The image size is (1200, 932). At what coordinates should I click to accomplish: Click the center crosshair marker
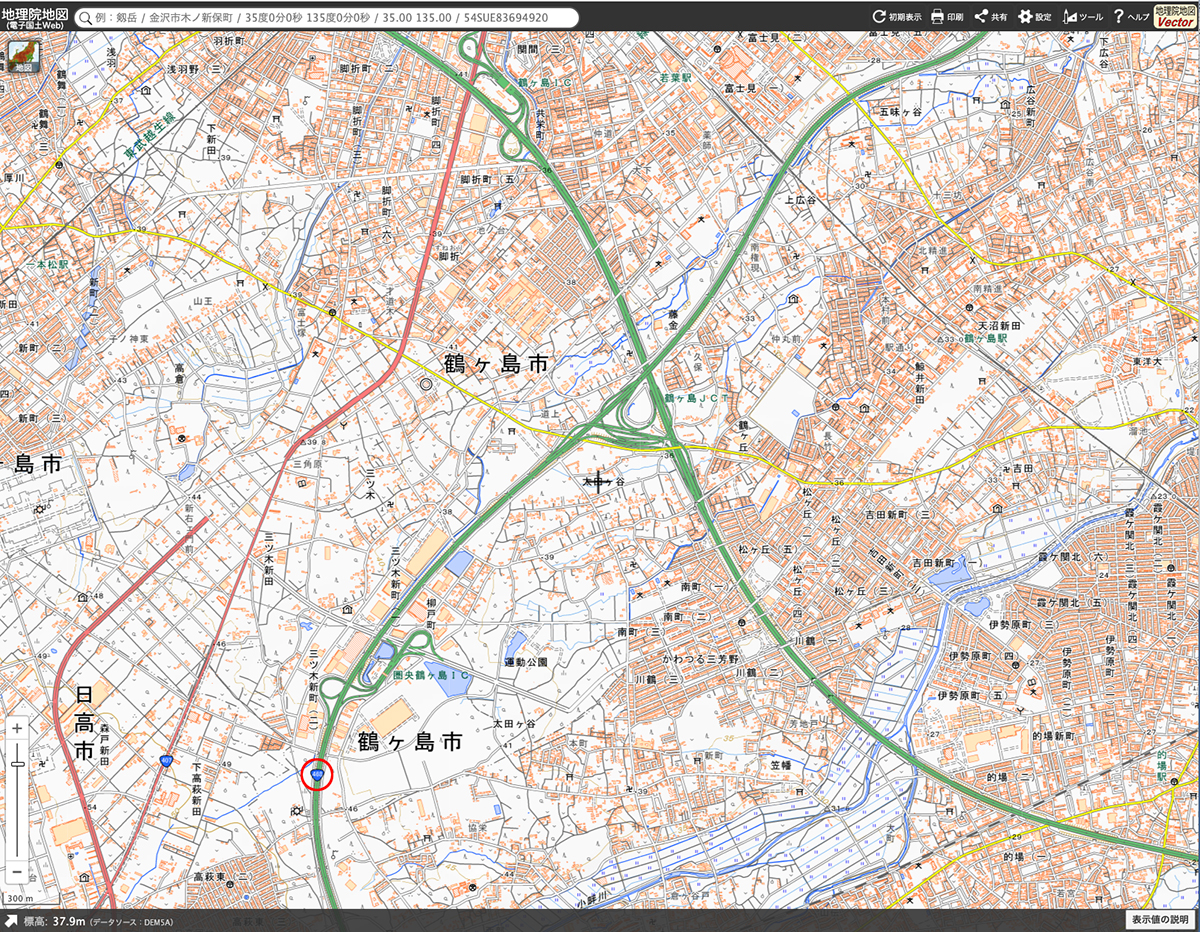[598, 482]
